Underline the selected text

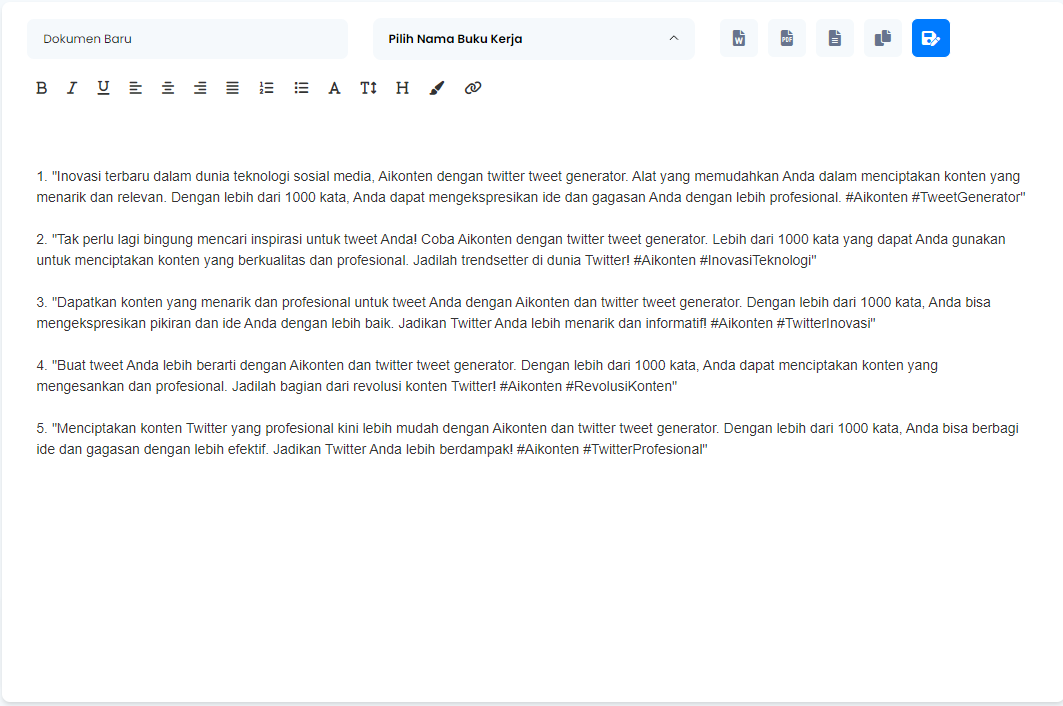pos(103,88)
